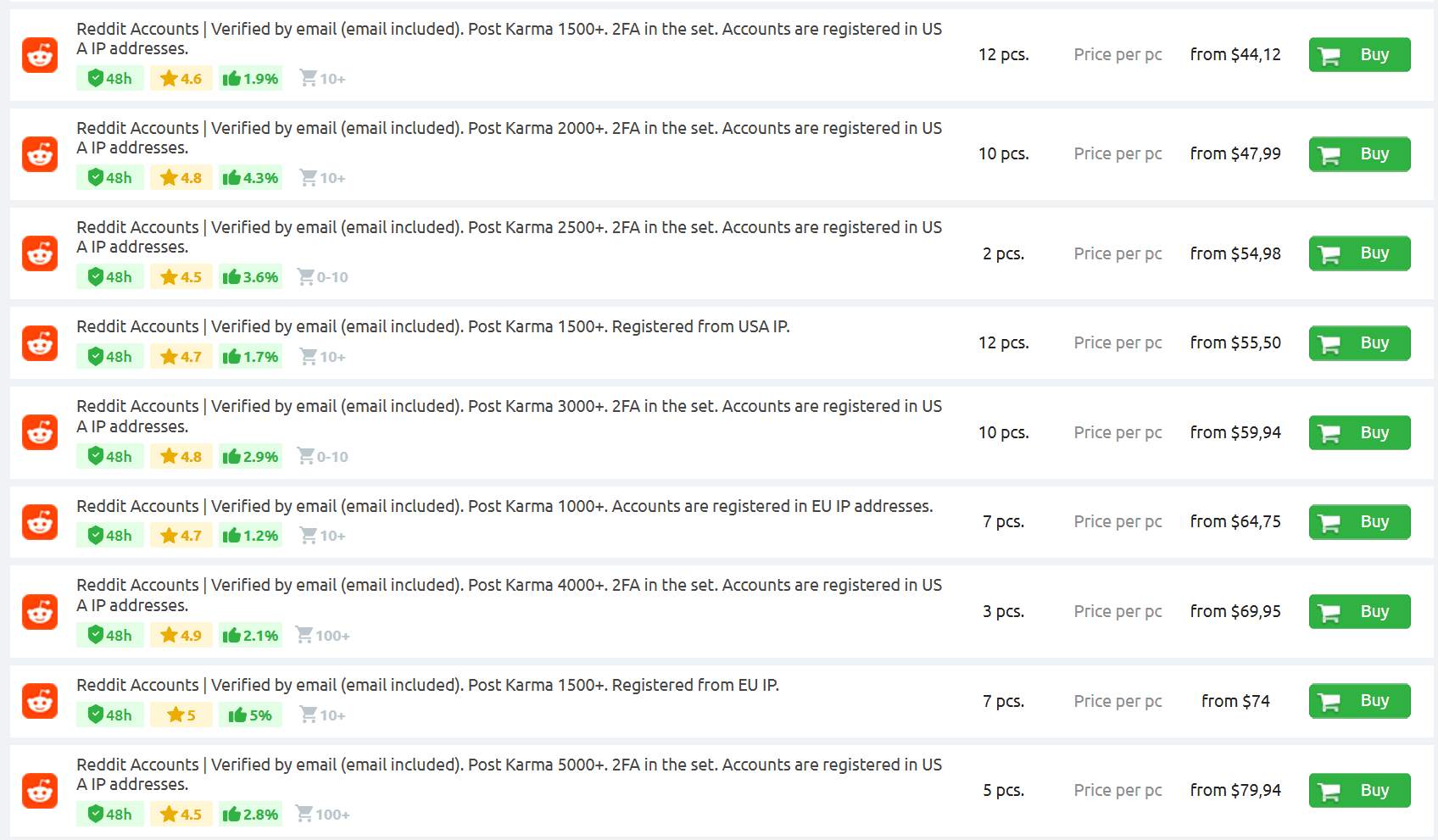This screenshot has width=1438, height=840.
Task: Click the 4.8 star rating on Karma 2000+ listing
Action: [x=181, y=178]
